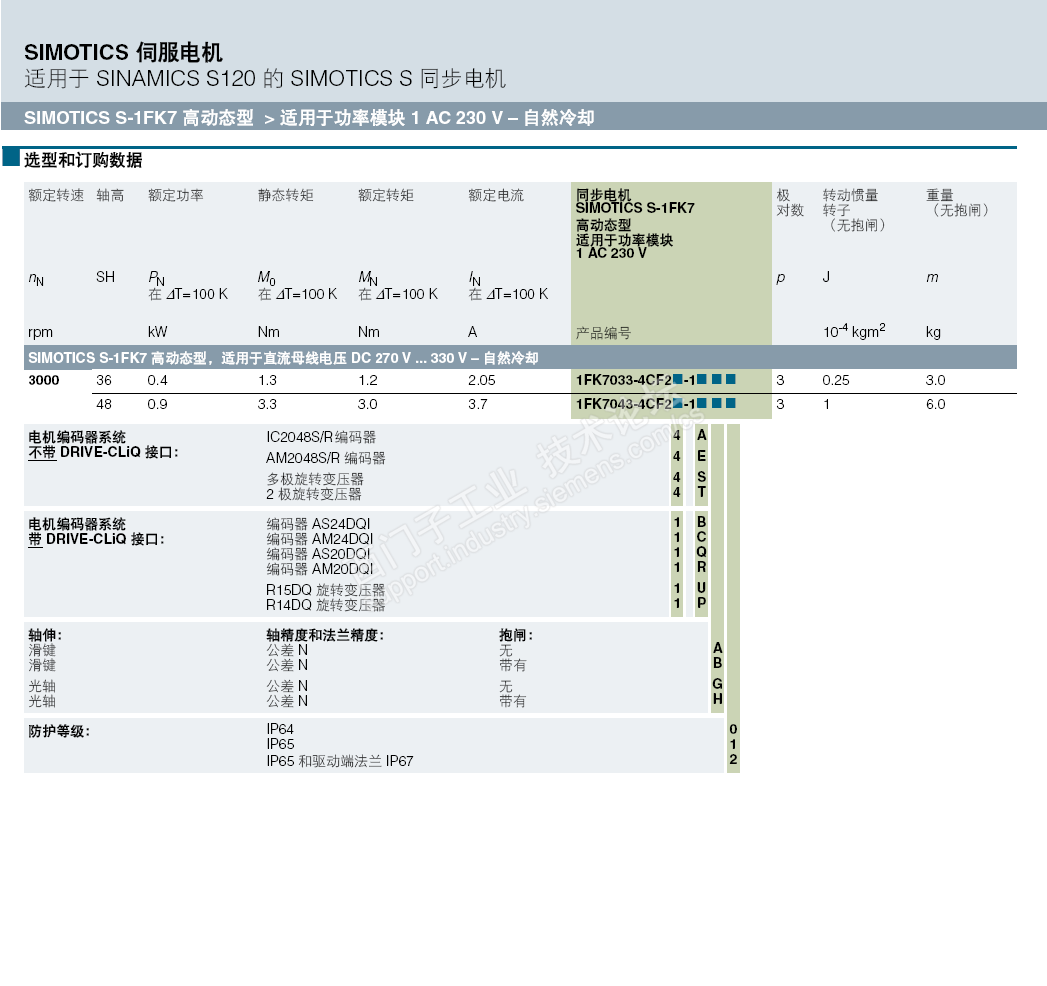Click the rated power value "0.9"

coord(158,404)
